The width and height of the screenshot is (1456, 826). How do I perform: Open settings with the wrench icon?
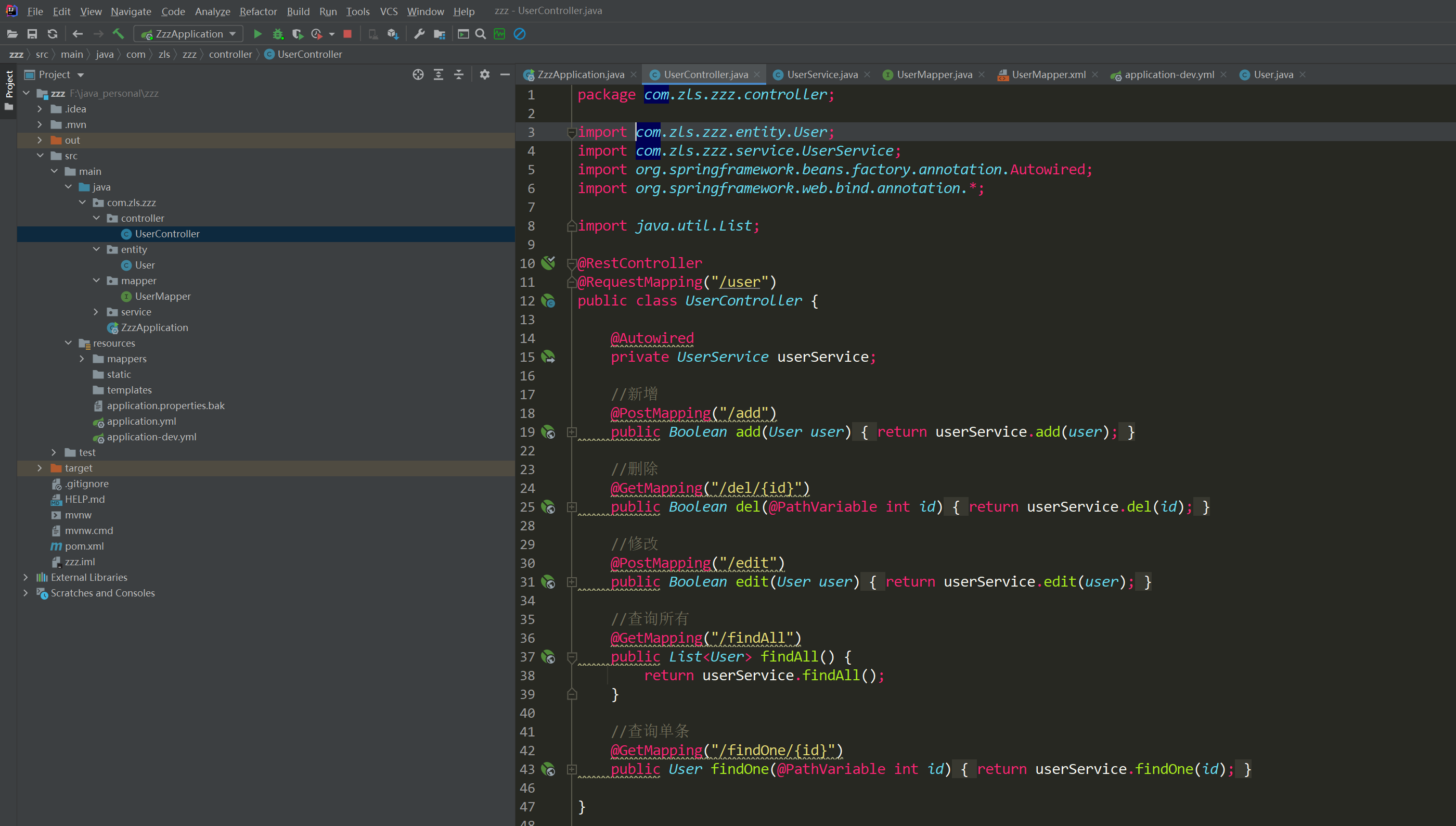(419, 34)
